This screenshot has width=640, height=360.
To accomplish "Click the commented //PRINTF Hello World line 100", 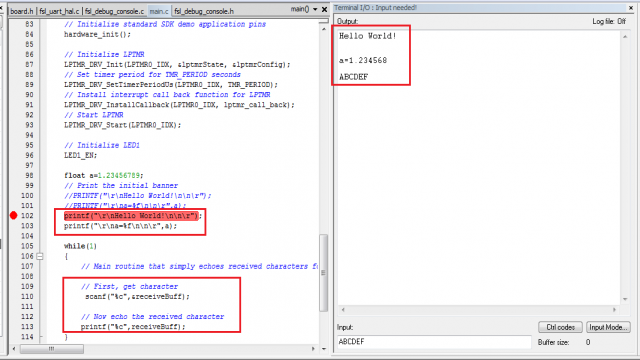I will tap(138, 196).
